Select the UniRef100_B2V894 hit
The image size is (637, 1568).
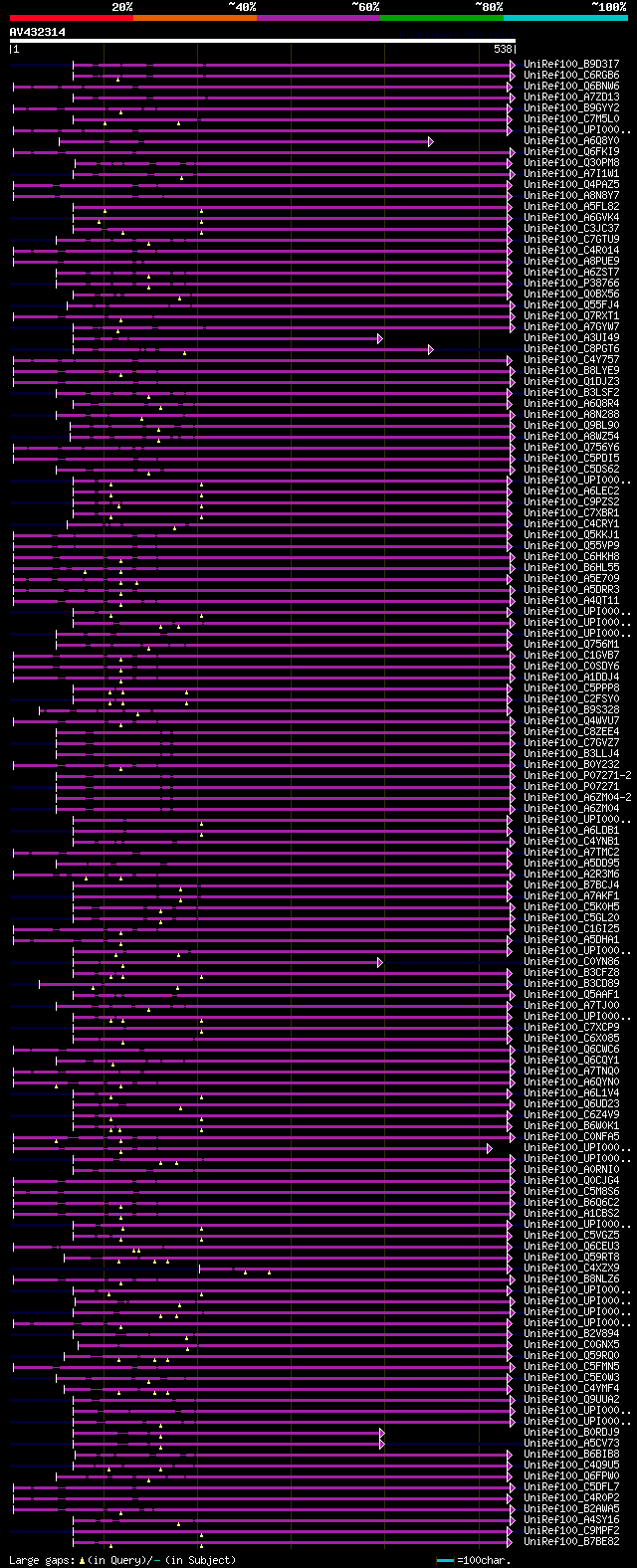[x=571, y=1333]
